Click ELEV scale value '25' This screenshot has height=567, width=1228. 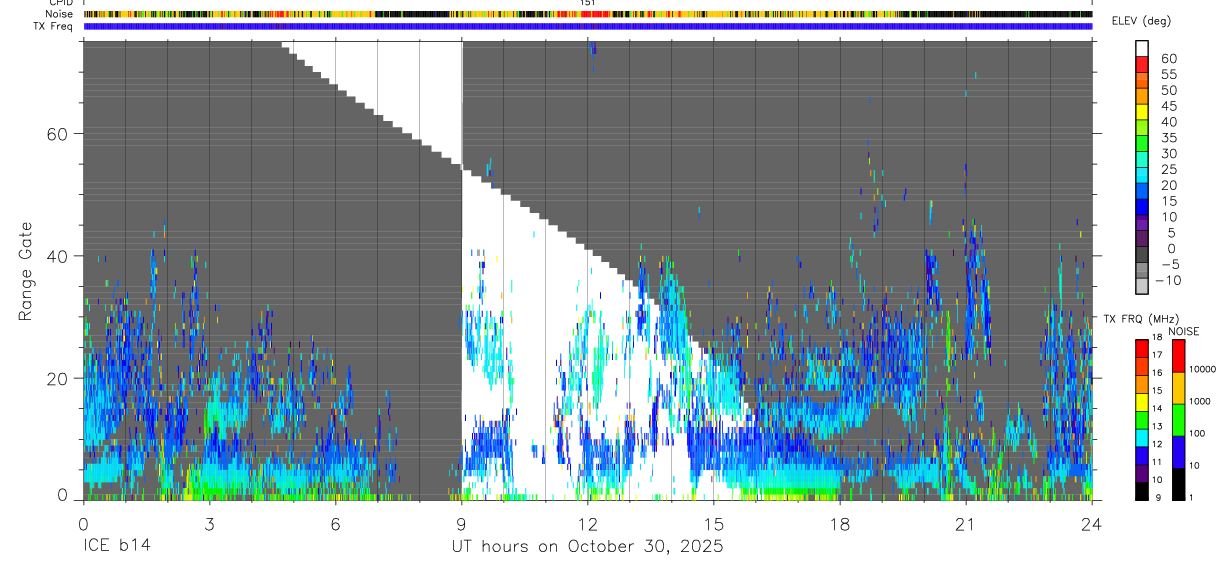(x=1169, y=169)
